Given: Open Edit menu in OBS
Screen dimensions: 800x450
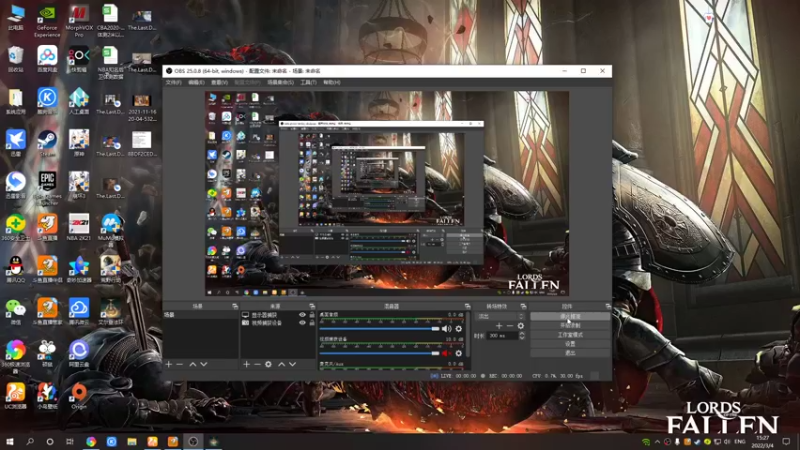Looking at the screenshot, I should 196,82.
